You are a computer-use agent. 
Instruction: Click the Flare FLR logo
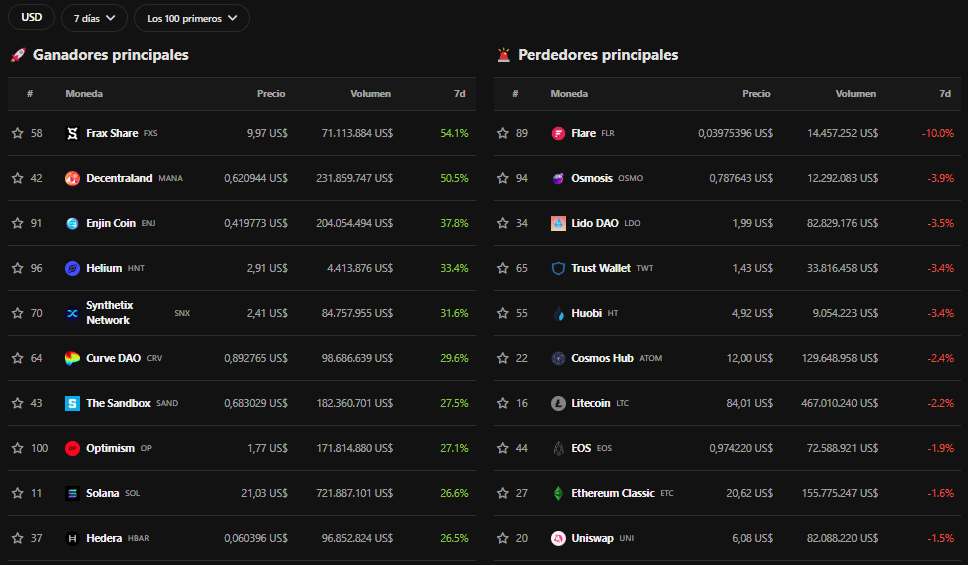tap(558, 133)
